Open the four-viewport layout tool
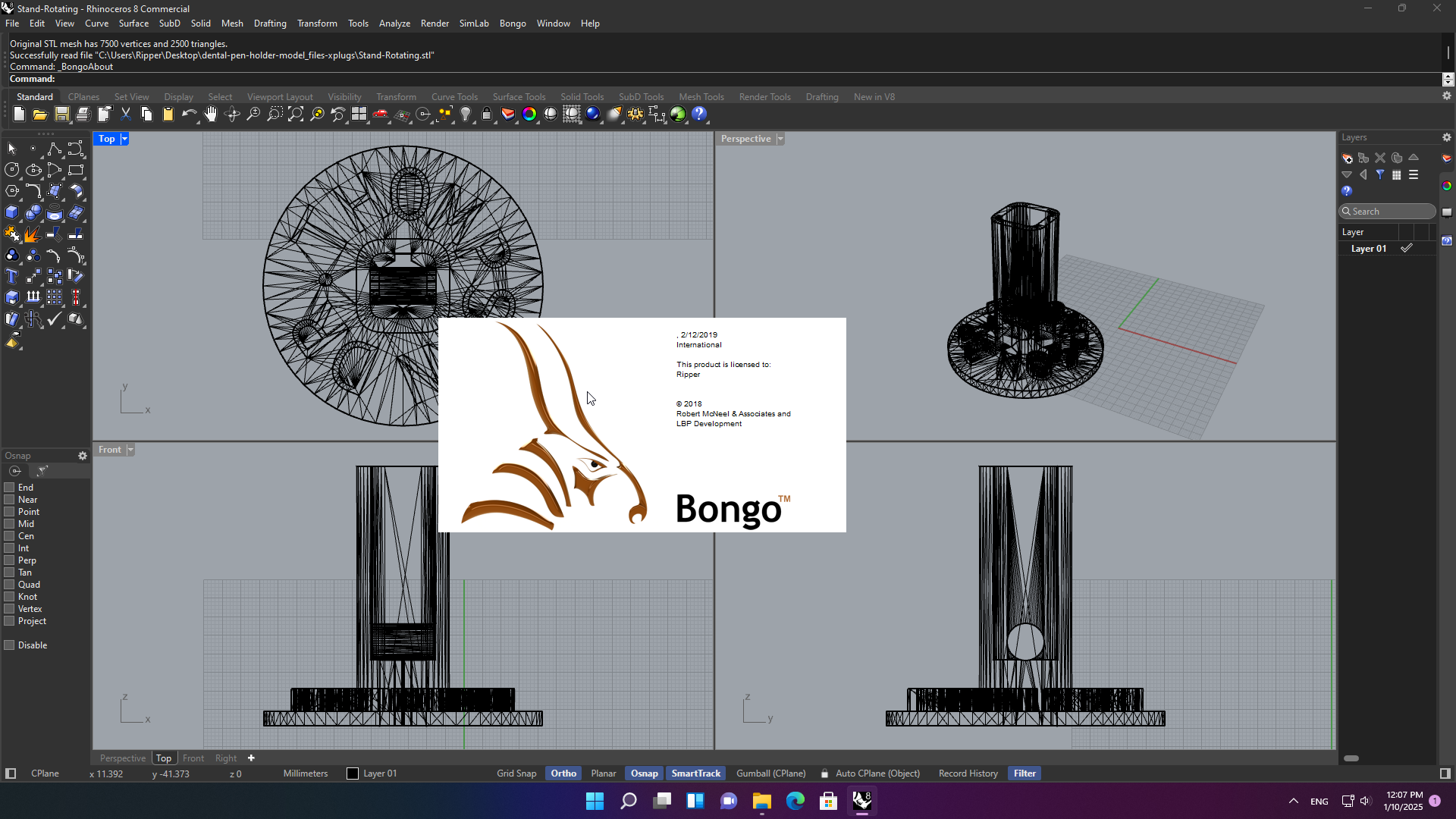Viewport: 1456px width, 819px height. 359,115
